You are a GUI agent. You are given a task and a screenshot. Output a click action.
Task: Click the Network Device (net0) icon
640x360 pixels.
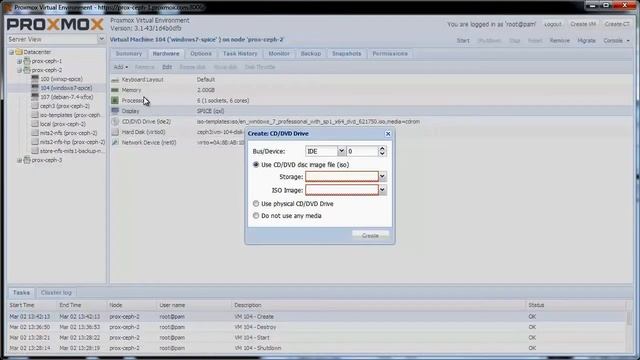115,142
